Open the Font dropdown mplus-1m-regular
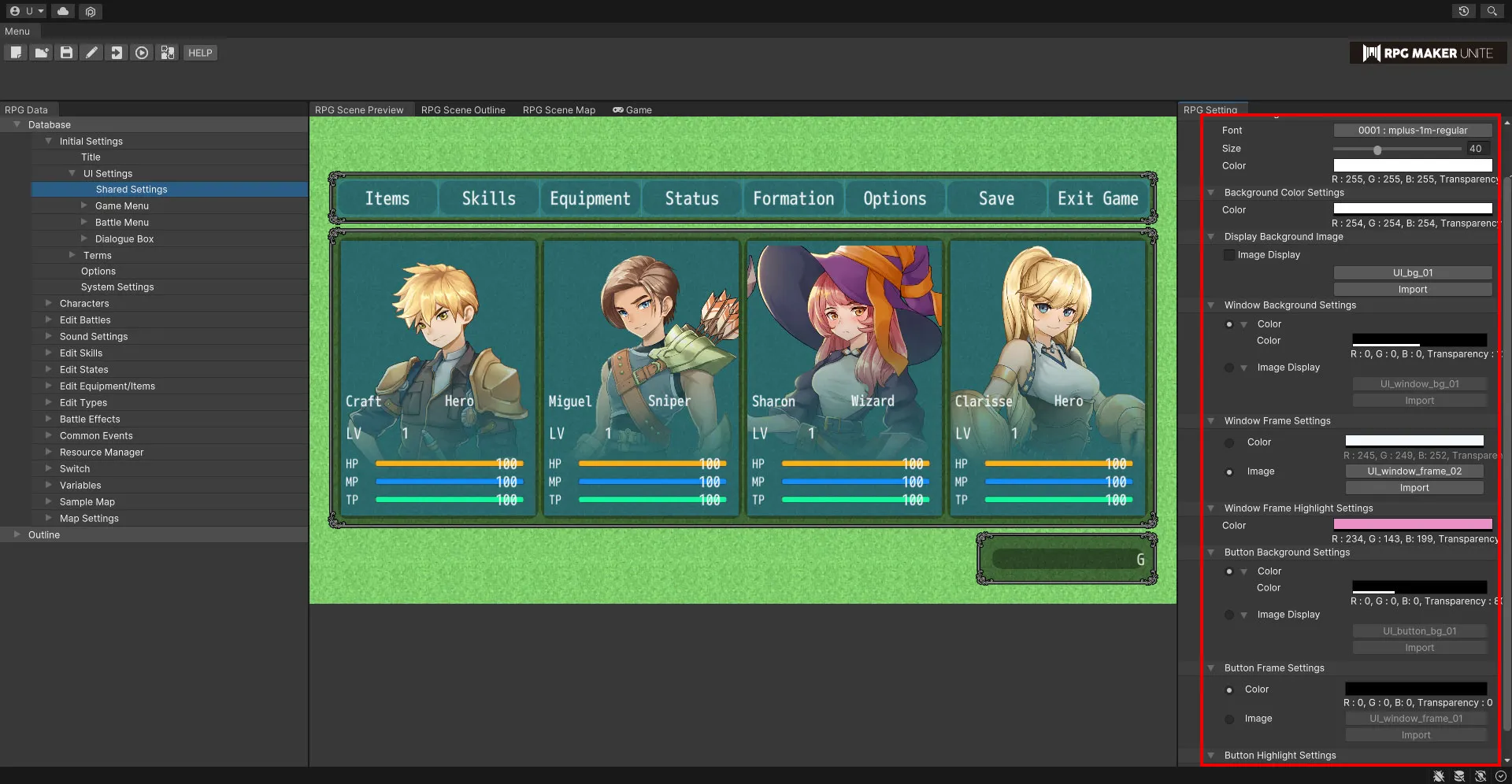 point(1412,131)
